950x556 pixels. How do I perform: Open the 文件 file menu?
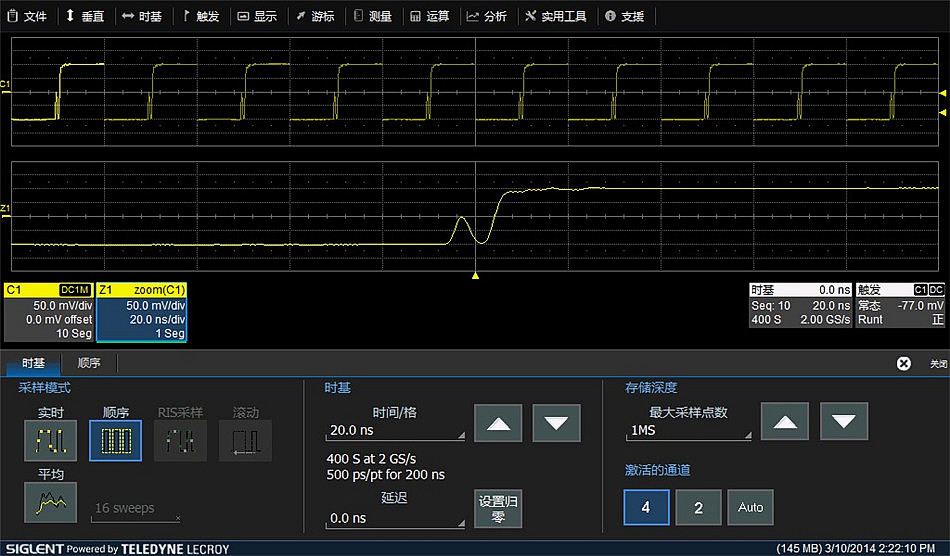click(x=28, y=16)
